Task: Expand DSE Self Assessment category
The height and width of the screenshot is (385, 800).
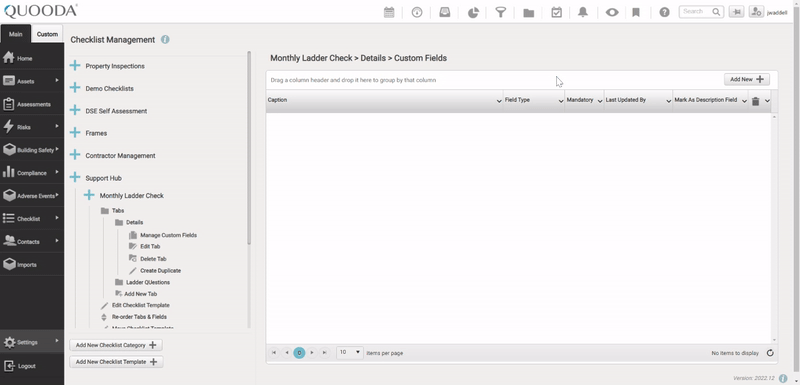Action: [x=75, y=110]
